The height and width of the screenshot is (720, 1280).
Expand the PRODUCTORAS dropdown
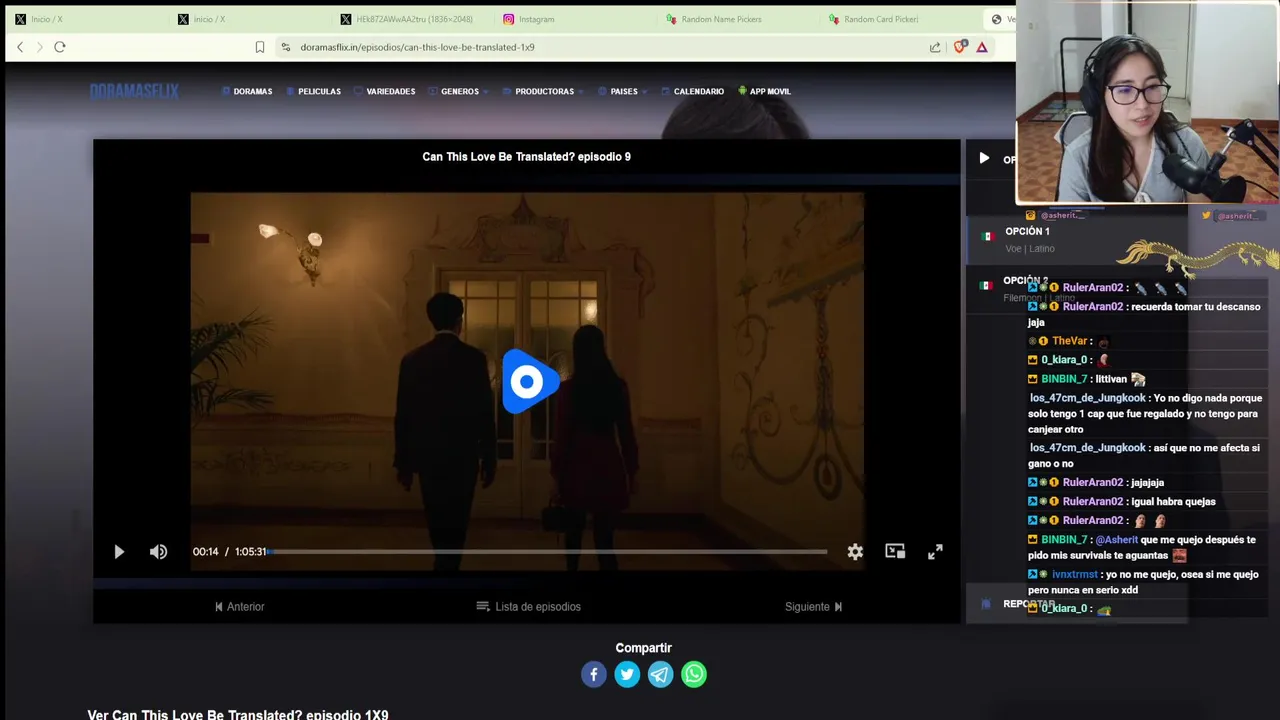[544, 91]
